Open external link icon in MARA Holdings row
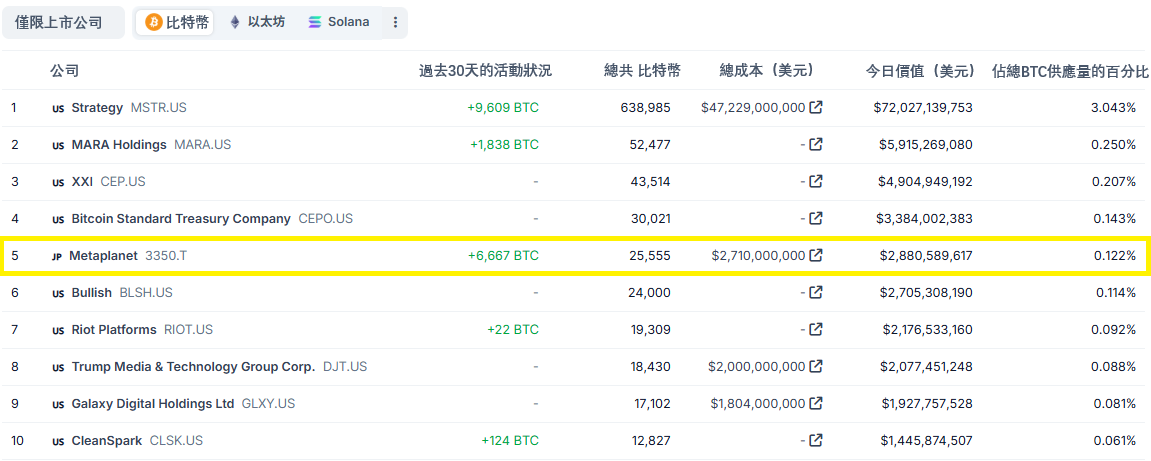The image size is (1151, 461). 816,145
